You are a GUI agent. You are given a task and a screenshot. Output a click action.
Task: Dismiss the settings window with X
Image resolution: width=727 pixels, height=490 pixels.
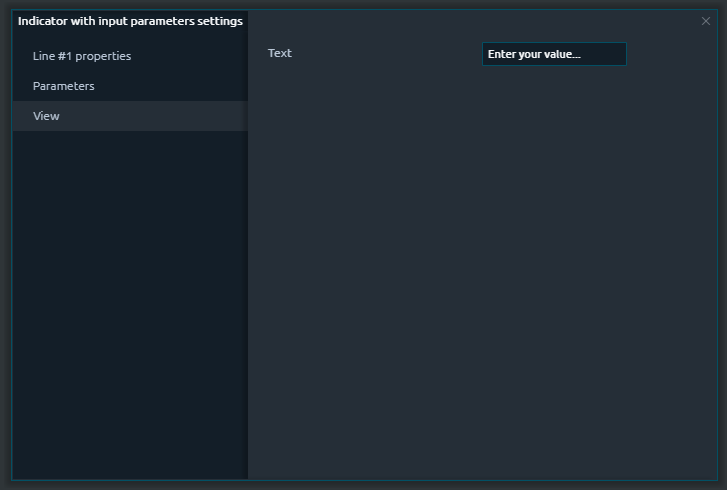706,21
